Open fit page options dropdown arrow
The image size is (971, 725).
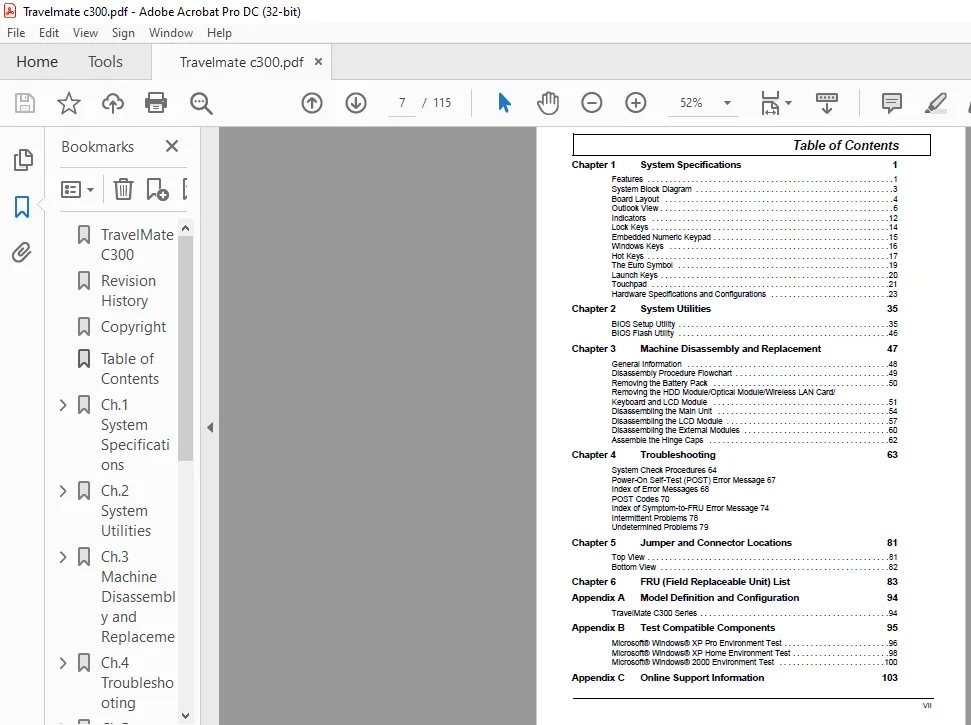pos(788,103)
